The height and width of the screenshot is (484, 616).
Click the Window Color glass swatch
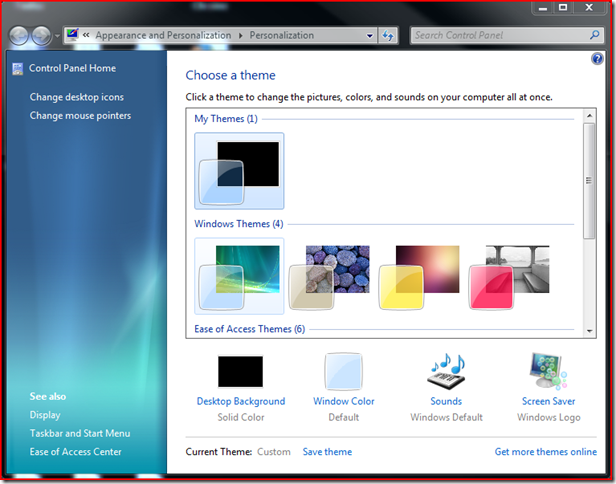(343, 372)
